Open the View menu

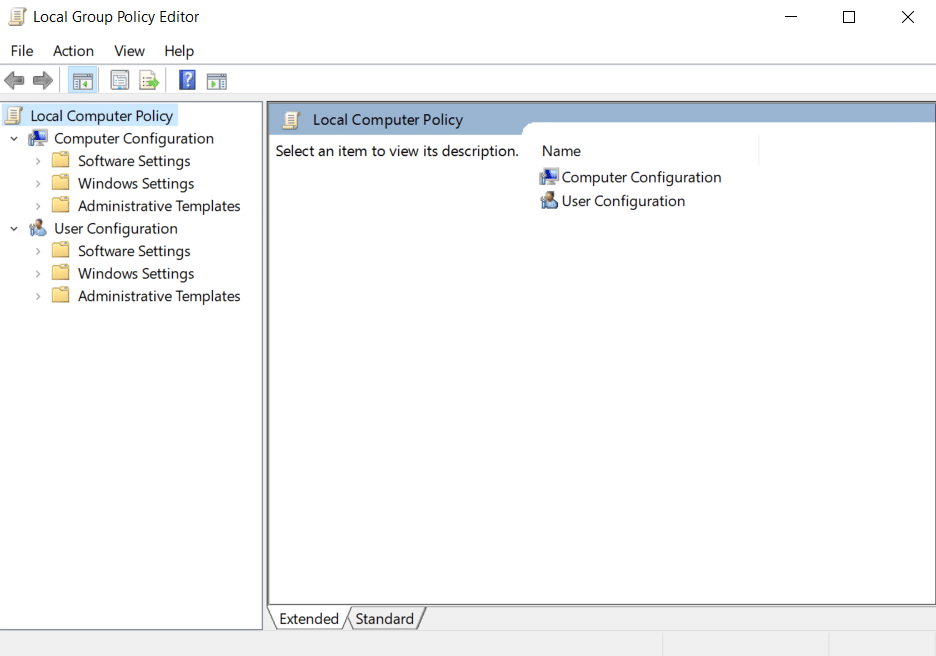point(130,51)
